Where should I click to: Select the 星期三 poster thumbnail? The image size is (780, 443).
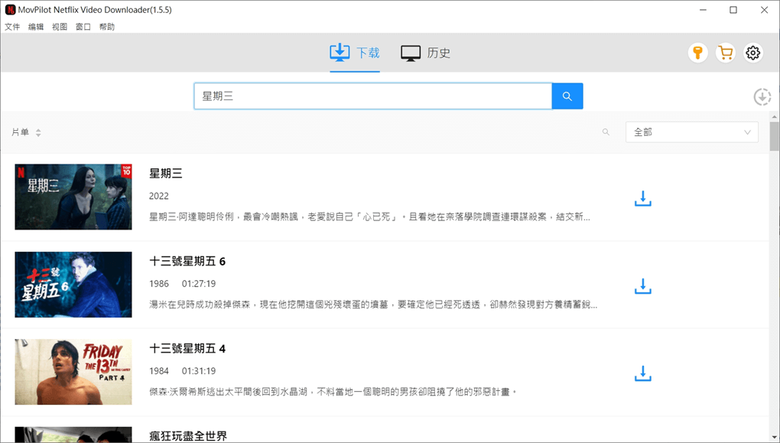tap(73, 197)
